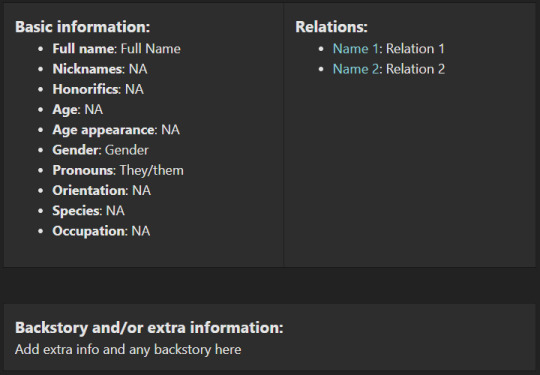The width and height of the screenshot is (540, 375).
Task: Click Relation 1 text
Action: [415, 49]
